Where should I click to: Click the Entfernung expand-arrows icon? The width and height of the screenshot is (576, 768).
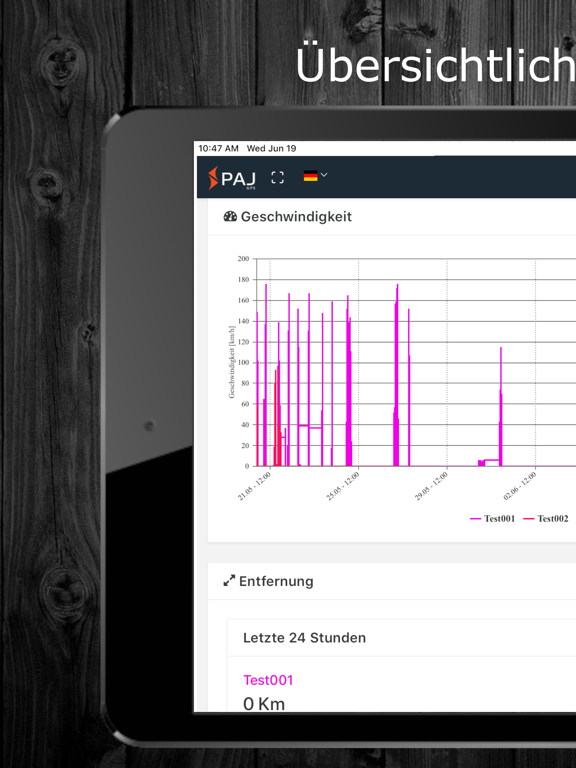[x=229, y=581]
